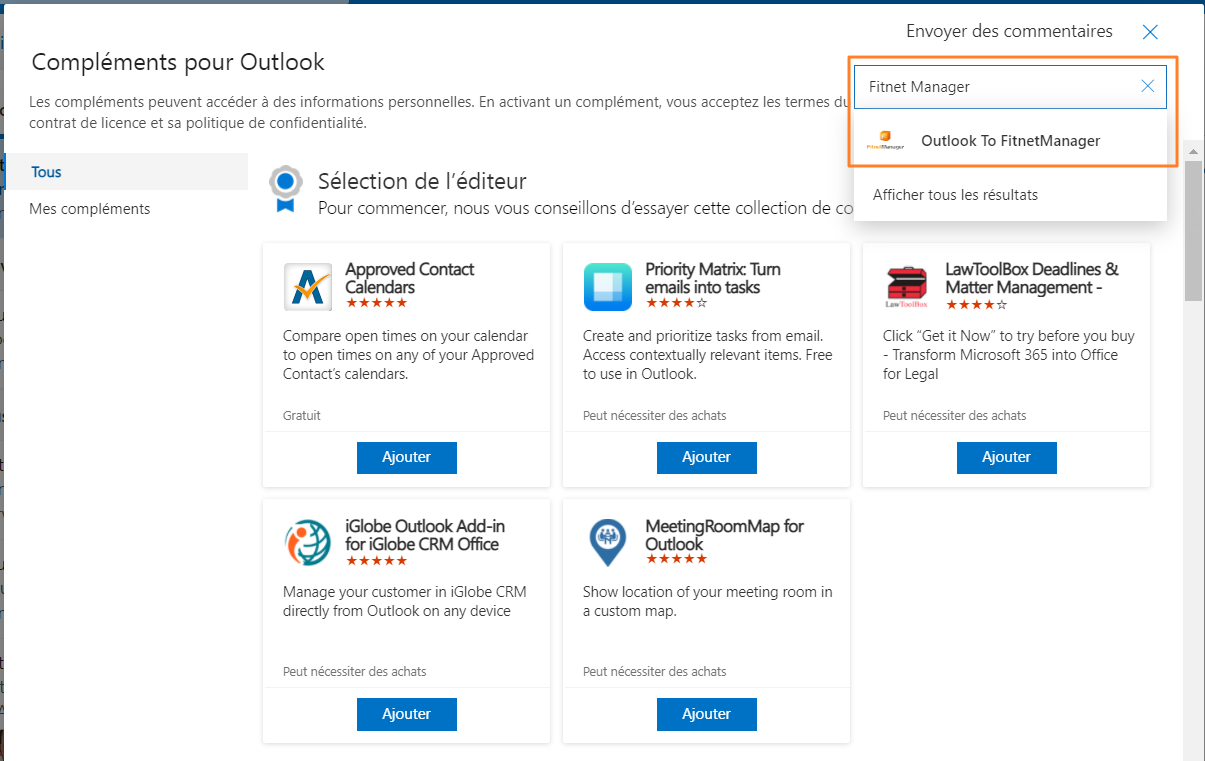Screen dimensions: 1205x761
Task: Click the vertical scrollbar on the right
Action: [x=1193, y=230]
